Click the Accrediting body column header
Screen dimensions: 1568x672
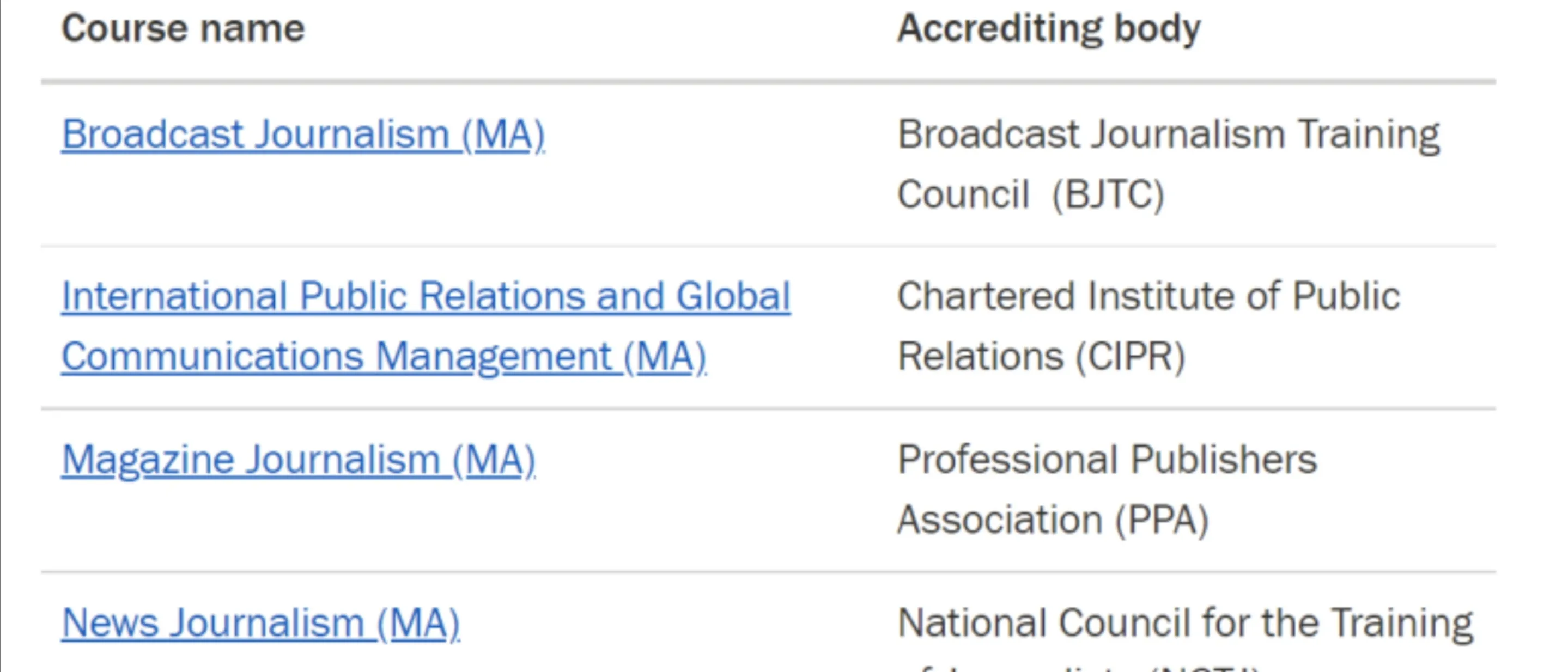(1048, 28)
